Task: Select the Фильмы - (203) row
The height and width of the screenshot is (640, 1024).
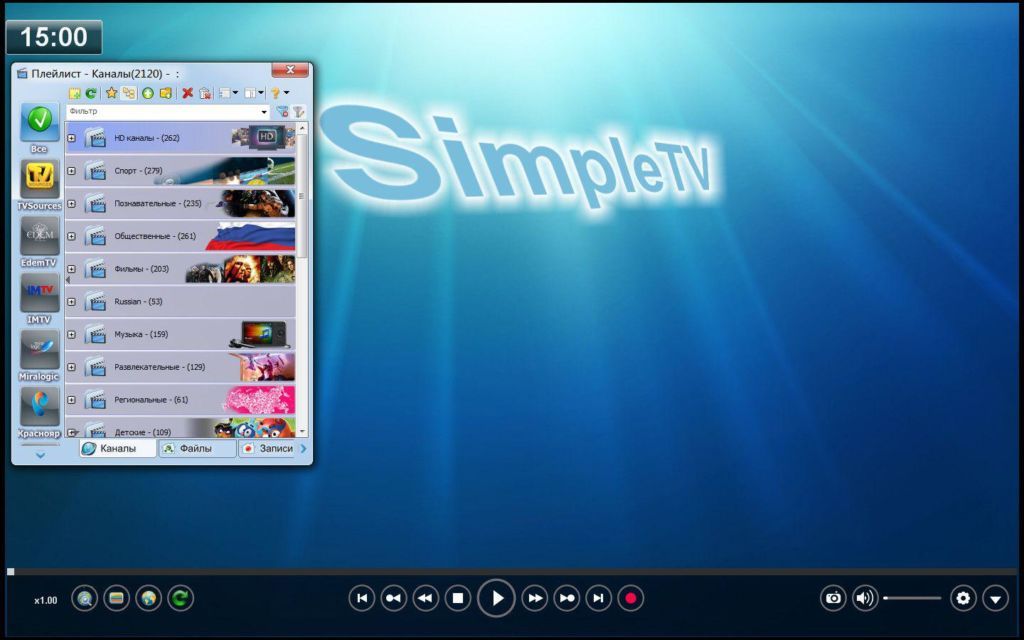Action: coord(181,268)
